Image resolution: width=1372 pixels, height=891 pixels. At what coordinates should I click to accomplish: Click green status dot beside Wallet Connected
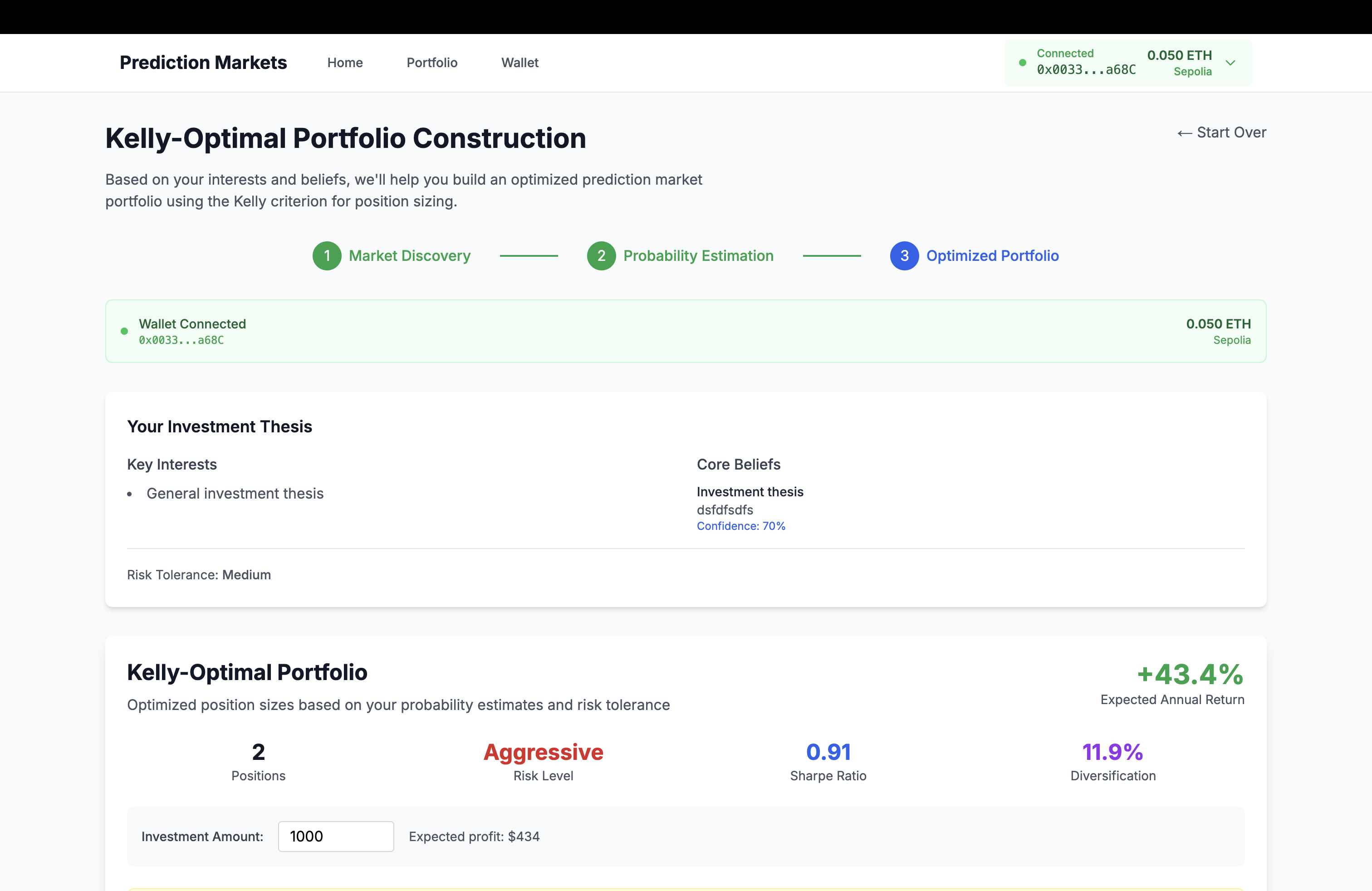point(124,331)
